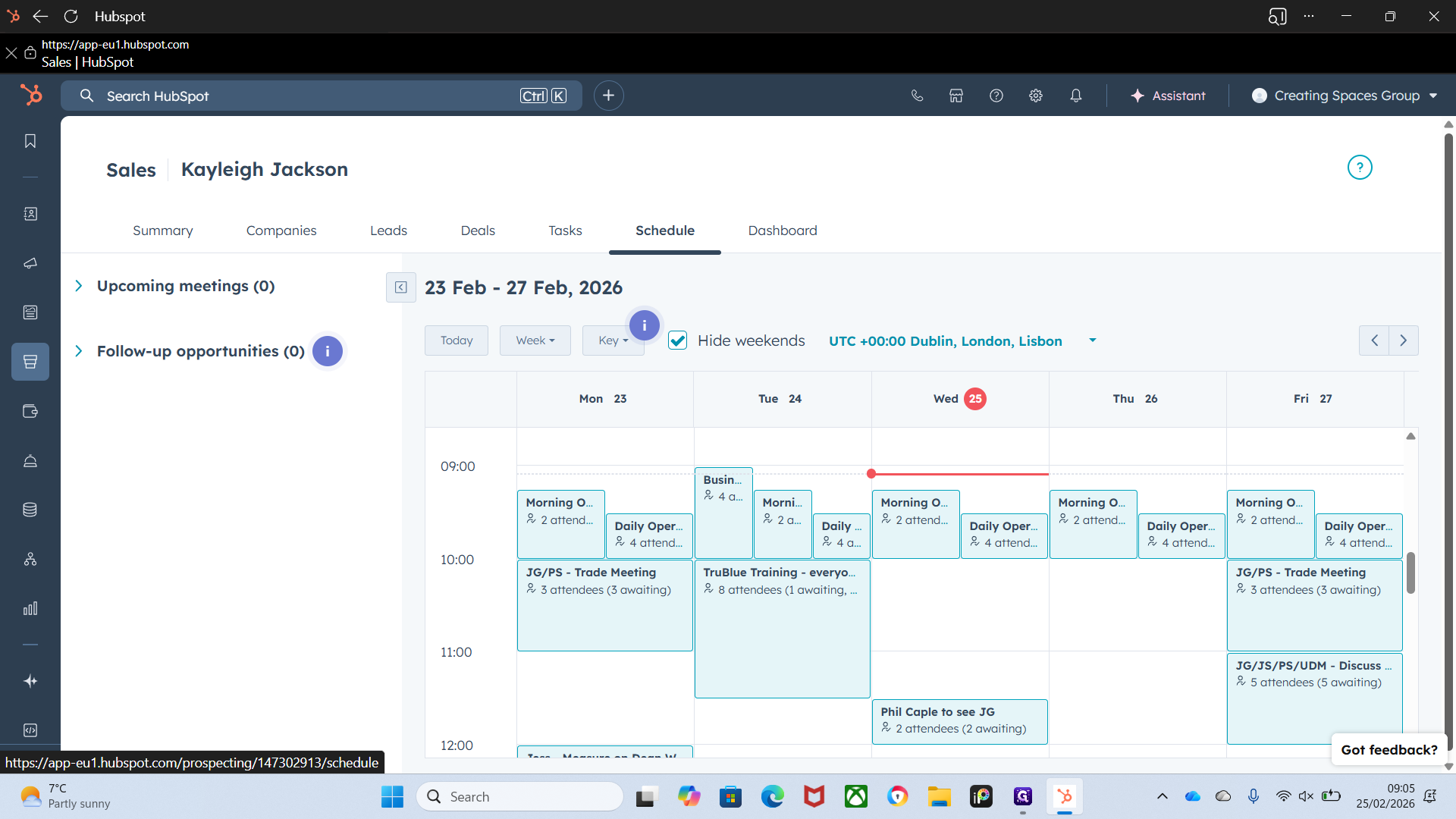Open the CRM contacts sidebar icon
Image resolution: width=1456 pixels, height=819 pixels.
30,214
